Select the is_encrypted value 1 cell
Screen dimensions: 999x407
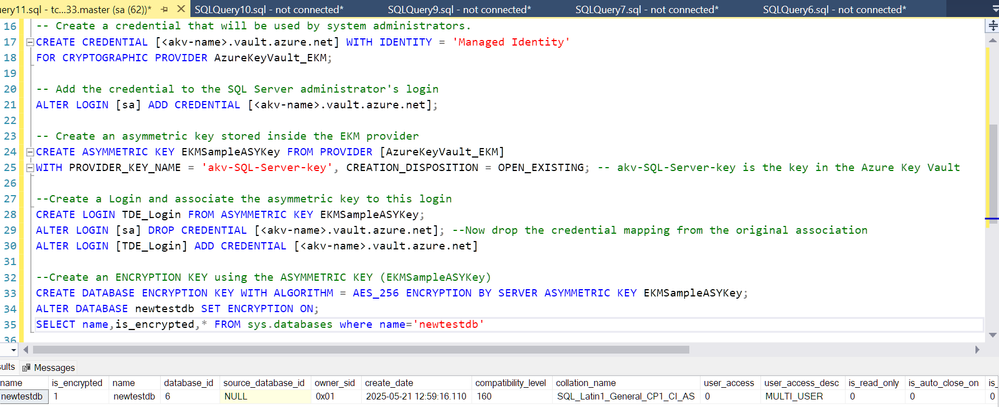point(78,396)
